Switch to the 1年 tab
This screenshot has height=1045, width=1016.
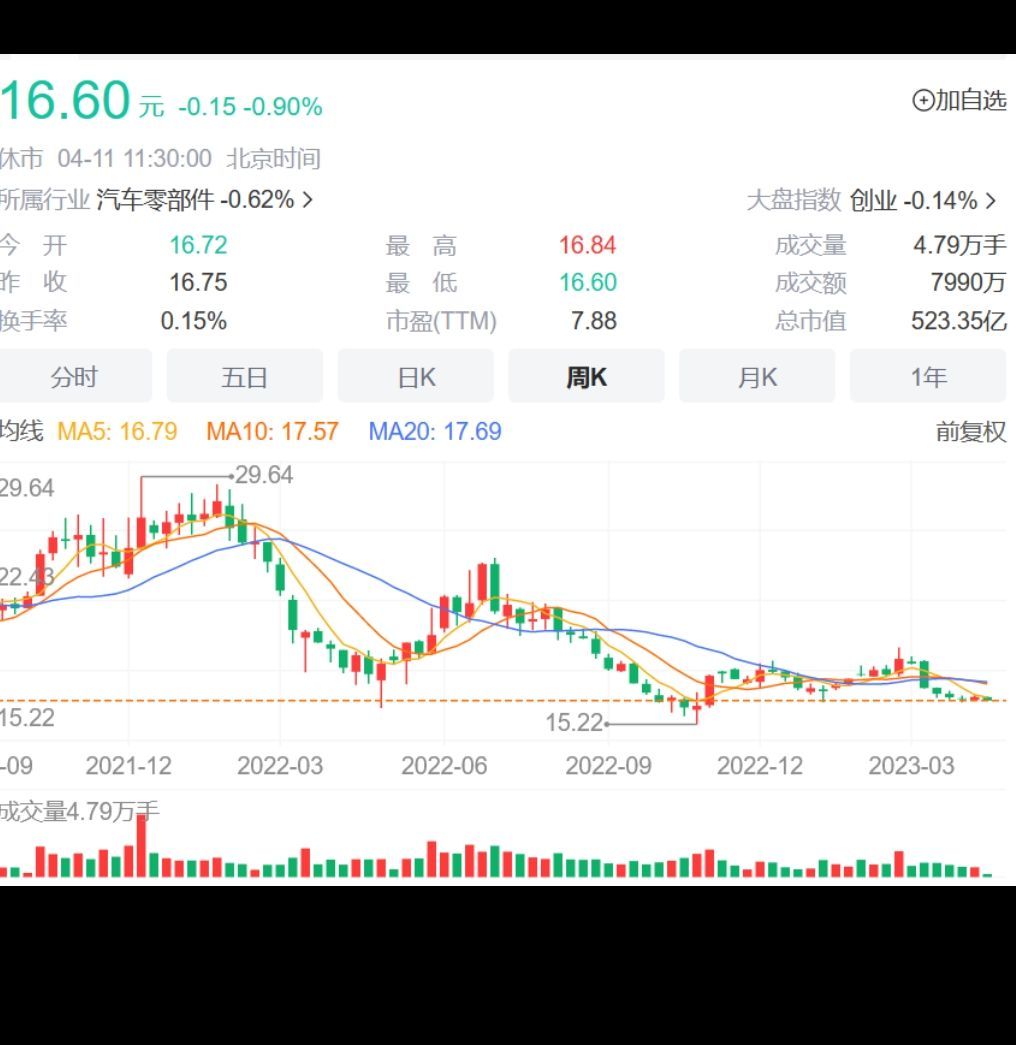928,377
